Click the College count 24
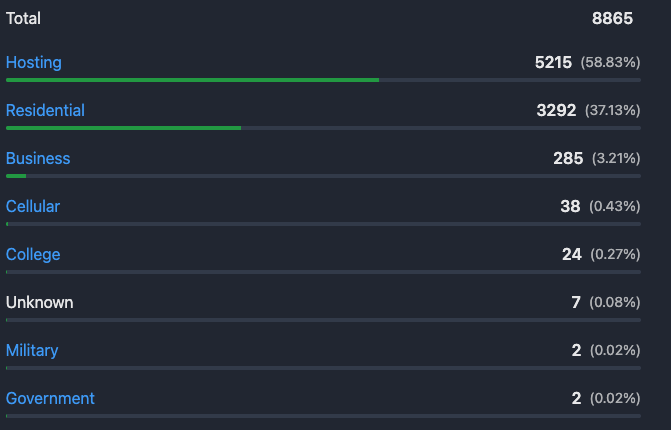Viewport: 671px width, 430px height. pyautogui.click(x=571, y=254)
